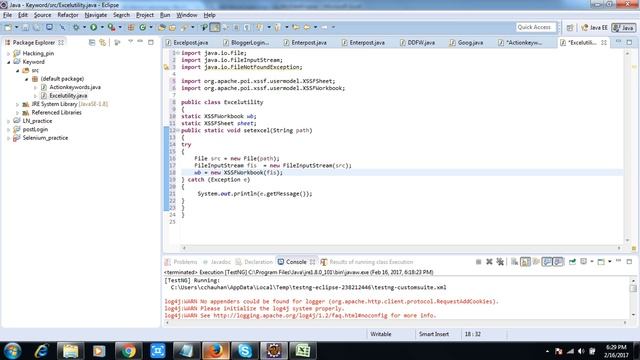640x360 pixels.
Task: Open Excel from the taskbar
Action: [x=303, y=351]
